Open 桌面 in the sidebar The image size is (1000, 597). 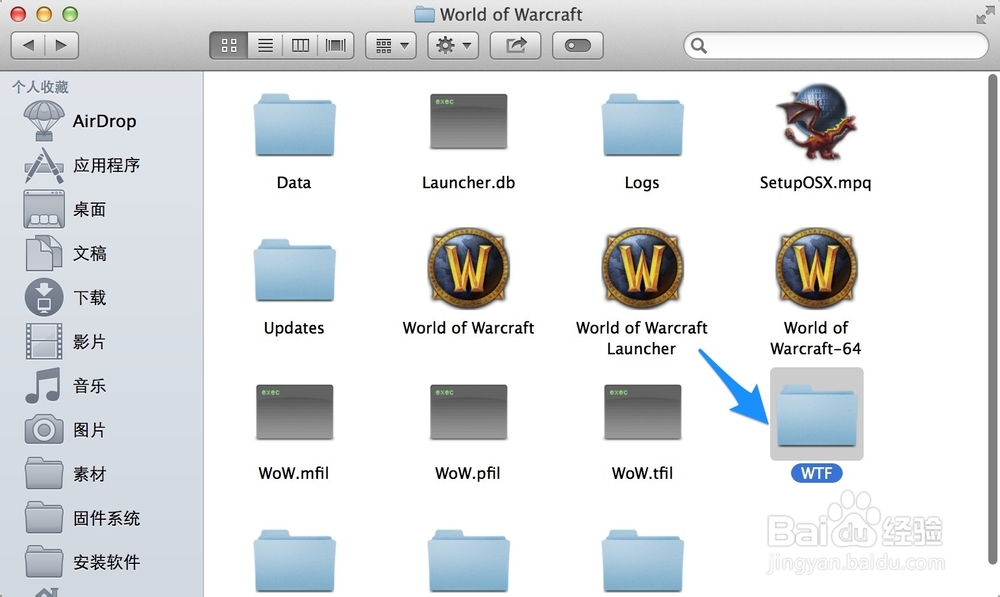tap(64, 209)
